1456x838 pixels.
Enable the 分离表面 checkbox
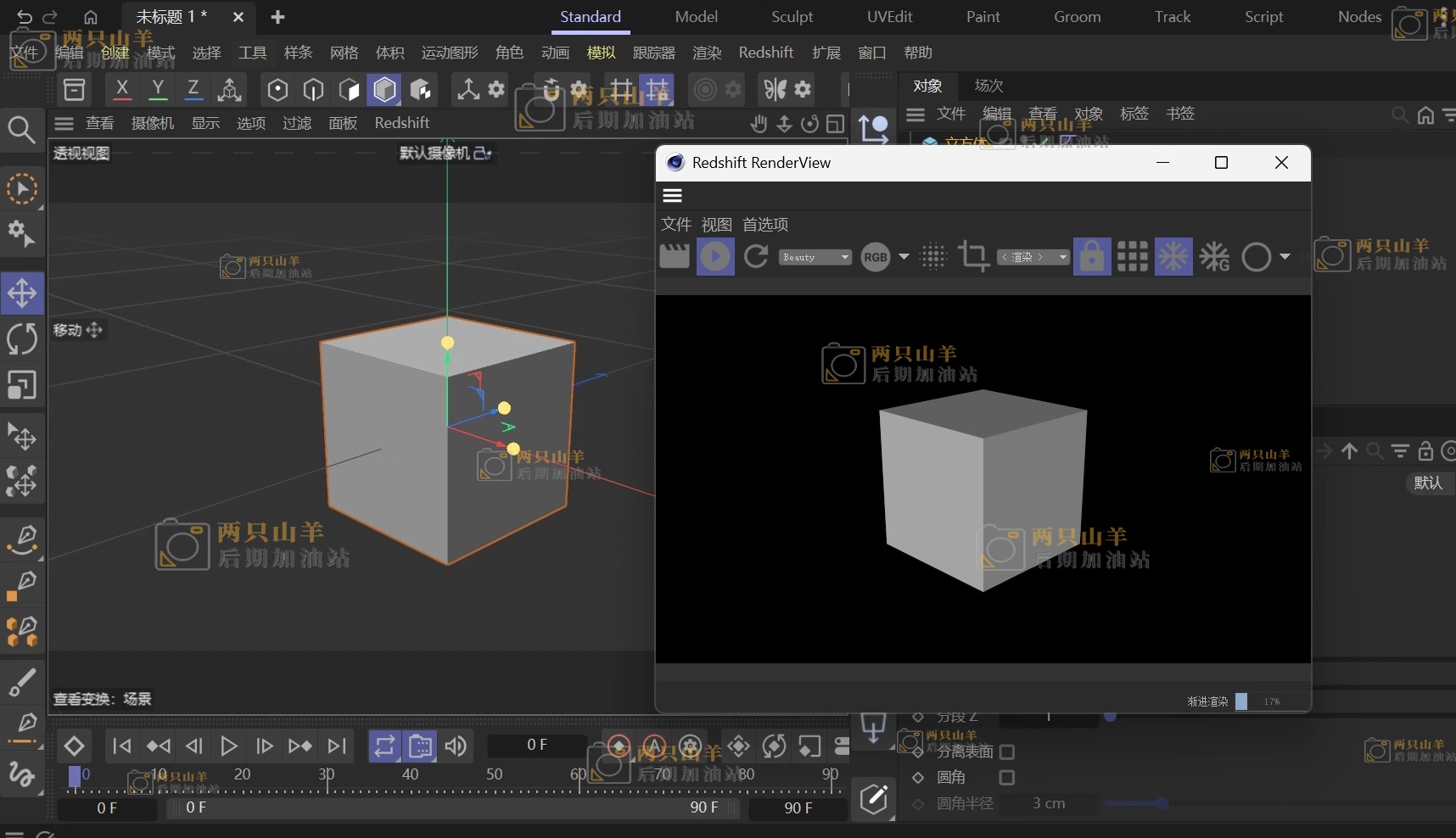point(1007,752)
